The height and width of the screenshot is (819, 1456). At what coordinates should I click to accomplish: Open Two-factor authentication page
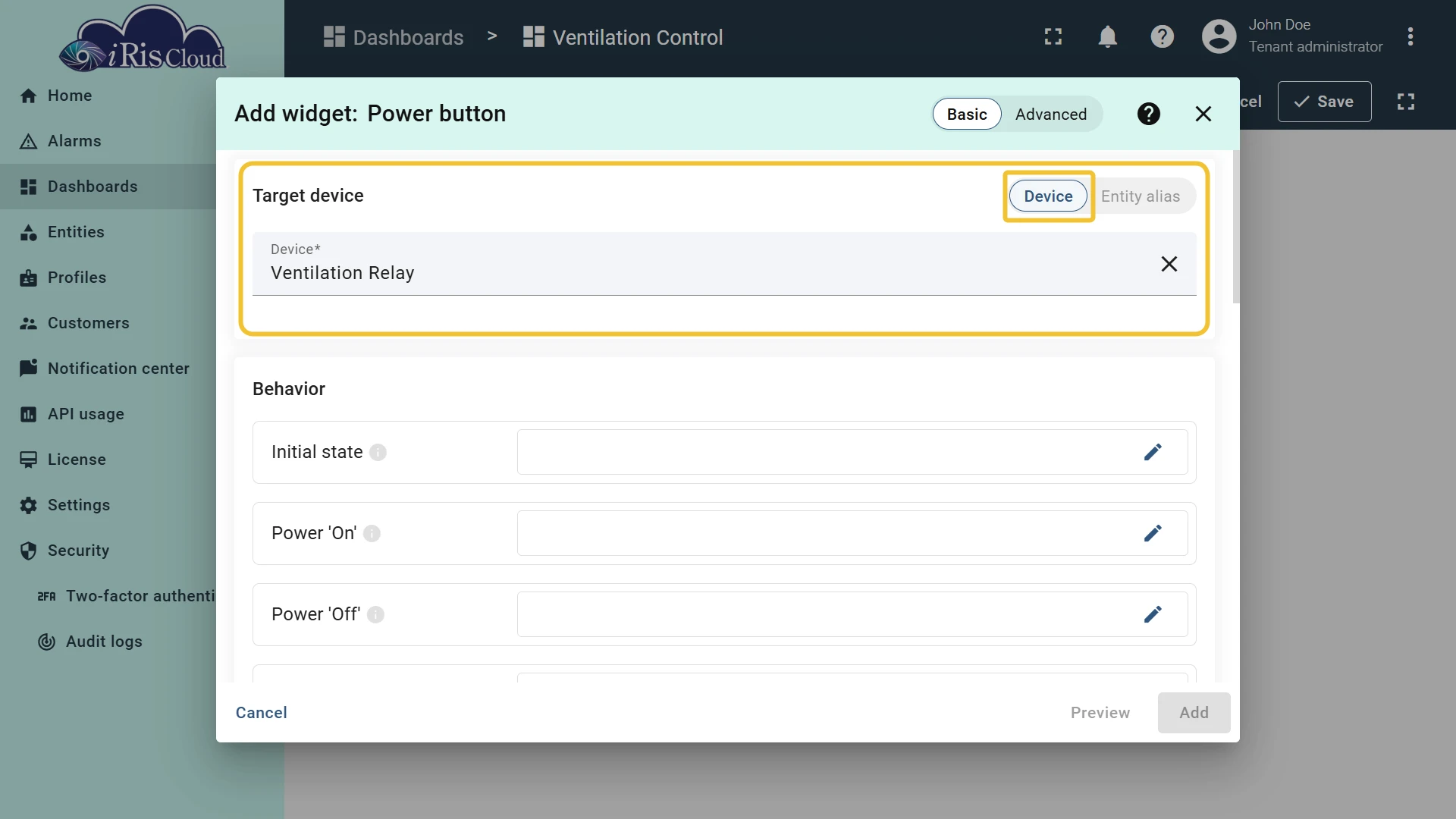pos(106,596)
